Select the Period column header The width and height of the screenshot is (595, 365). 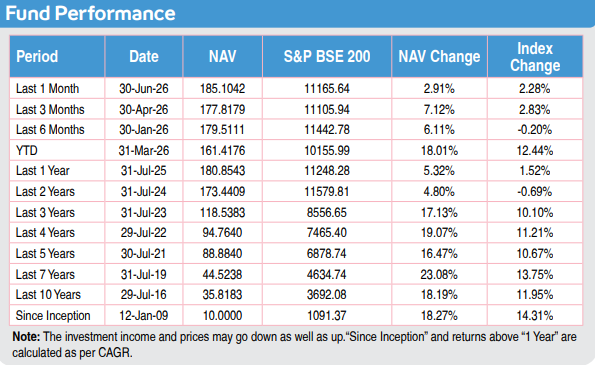(37, 57)
